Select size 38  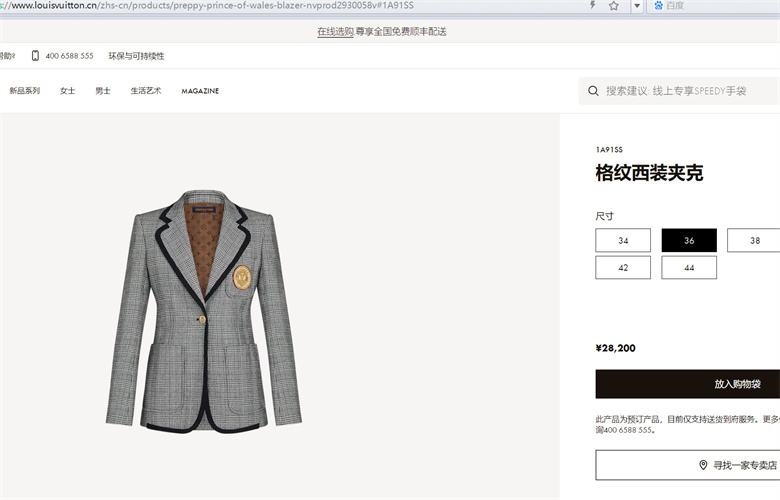(754, 240)
